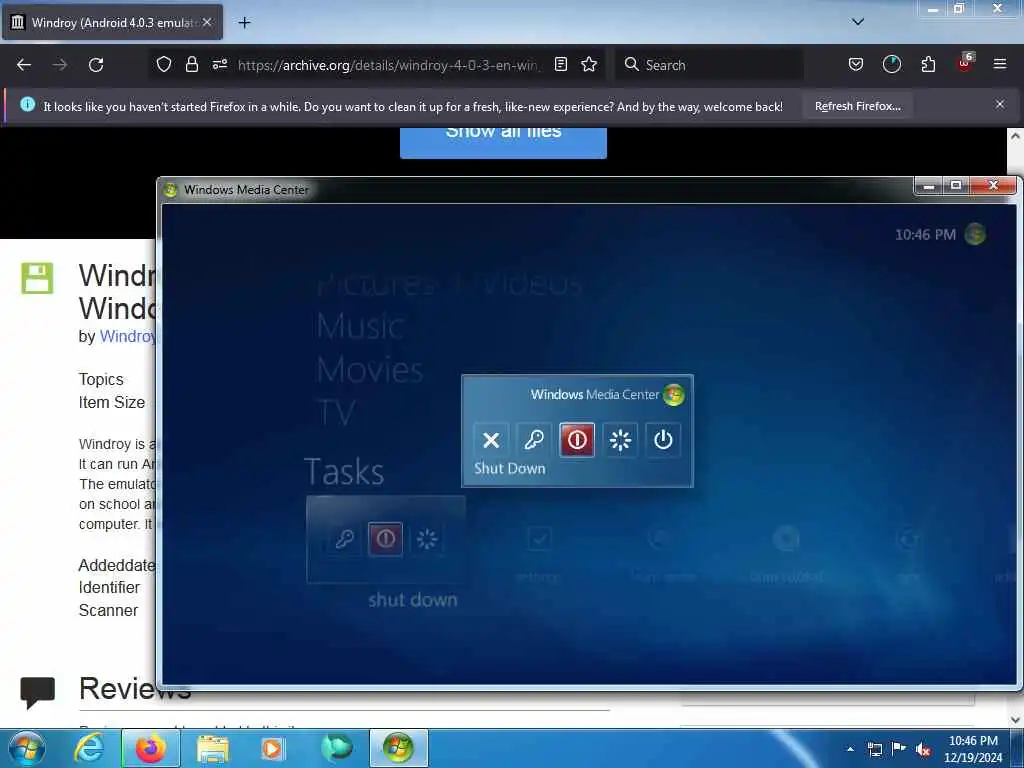Click the key log-off icon in the shutdown dialog
This screenshot has height=768, width=1024.
(534, 440)
